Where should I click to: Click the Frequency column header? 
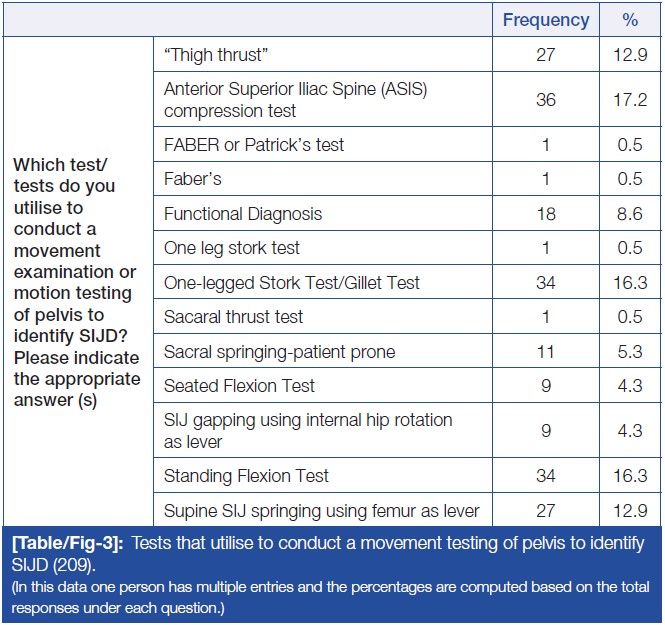[x=545, y=20]
